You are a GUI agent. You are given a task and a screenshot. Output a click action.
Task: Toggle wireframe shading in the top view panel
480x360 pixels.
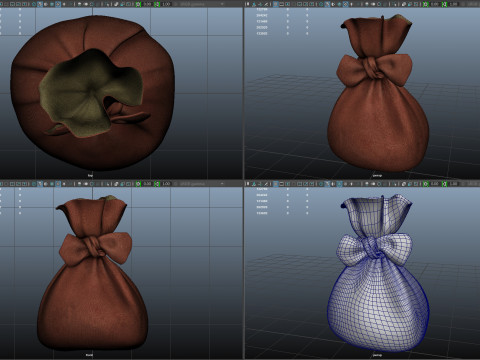[34, 4]
